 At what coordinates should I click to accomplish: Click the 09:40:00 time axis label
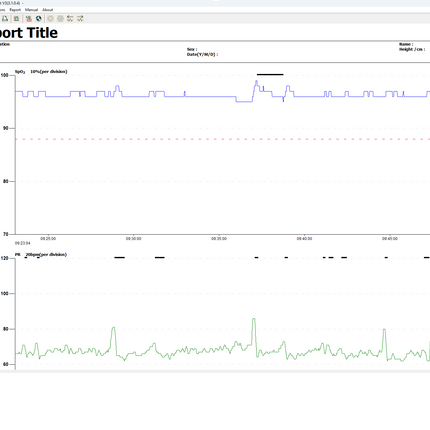coord(304,239)
